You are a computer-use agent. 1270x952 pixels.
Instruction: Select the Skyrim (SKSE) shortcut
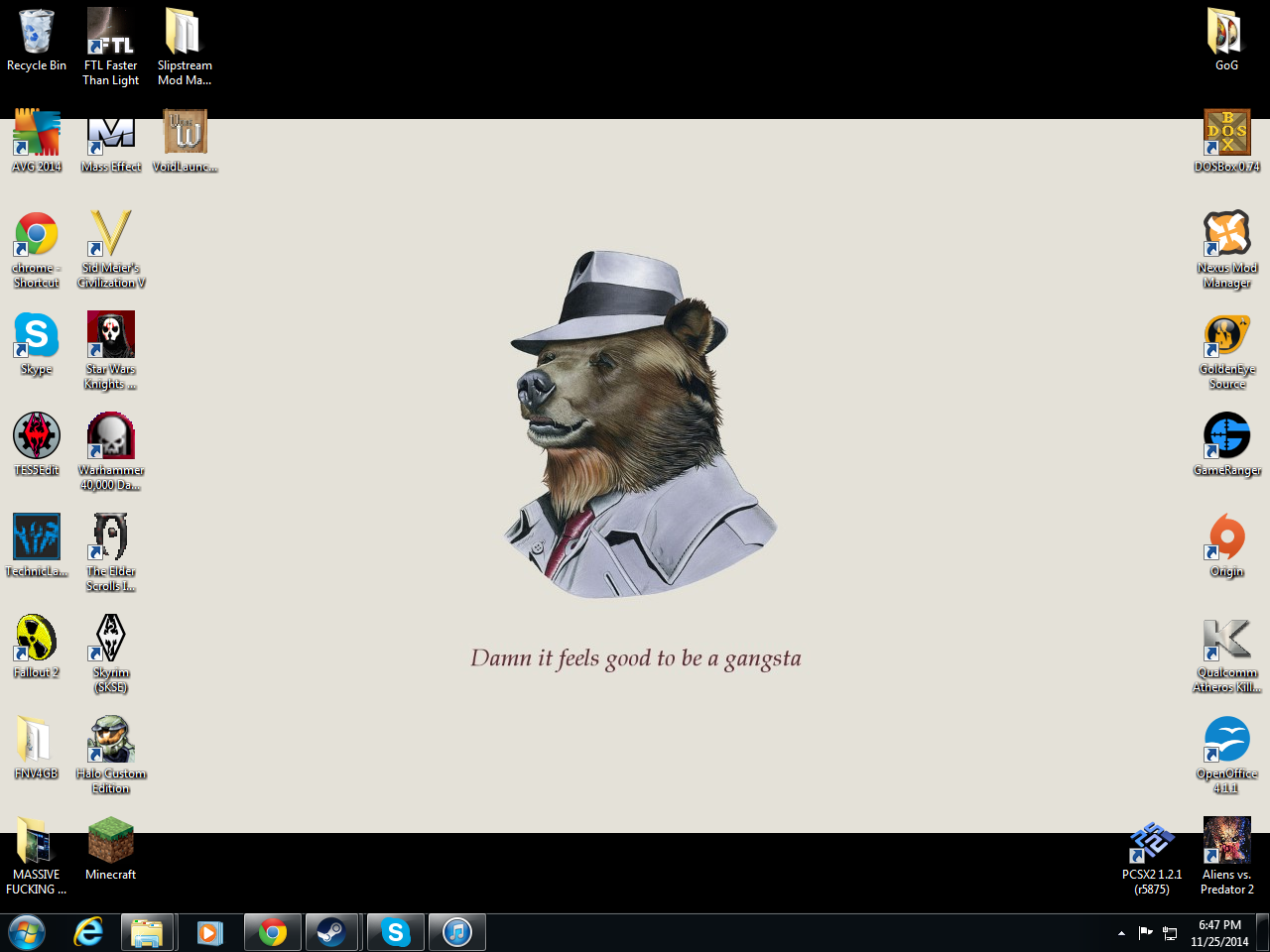point(111,654)
